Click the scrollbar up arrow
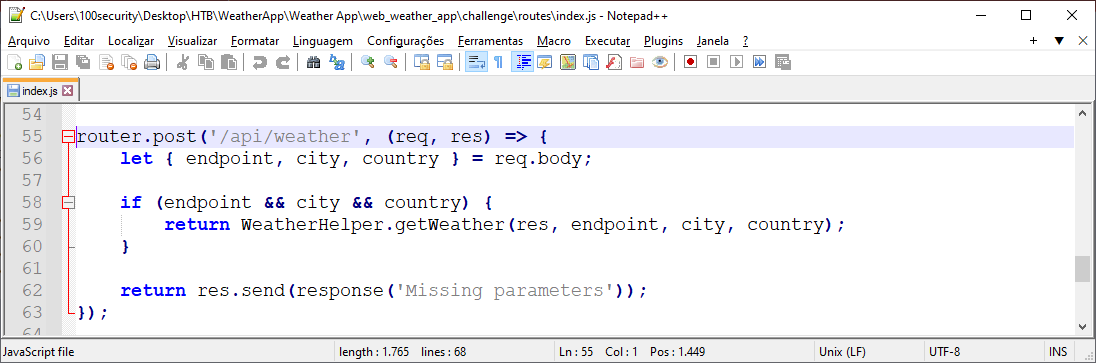The height and width of the screenshot is (363, 1096). pos(1082,113)
